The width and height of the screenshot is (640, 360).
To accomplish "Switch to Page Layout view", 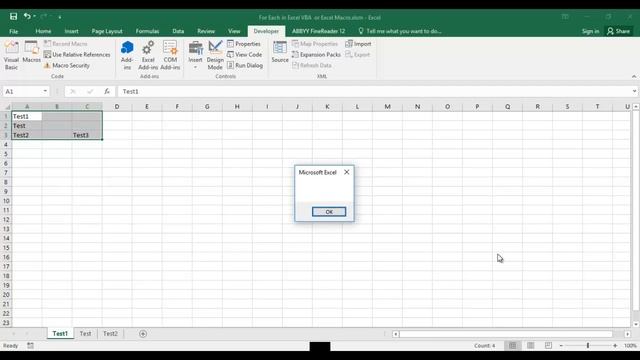I will (531, 346).
